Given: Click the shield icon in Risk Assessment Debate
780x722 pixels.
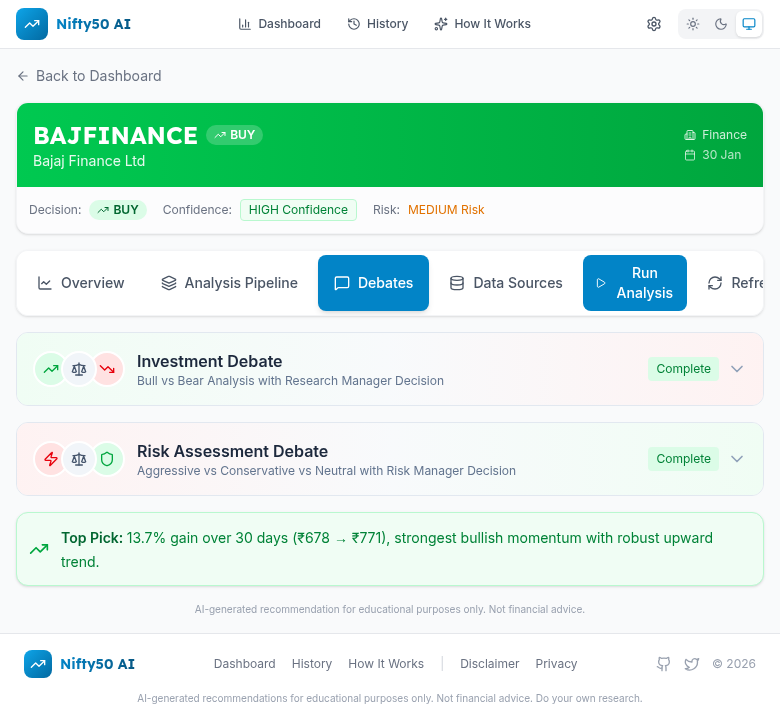Looking at the screenshot, I should point(107,459).
